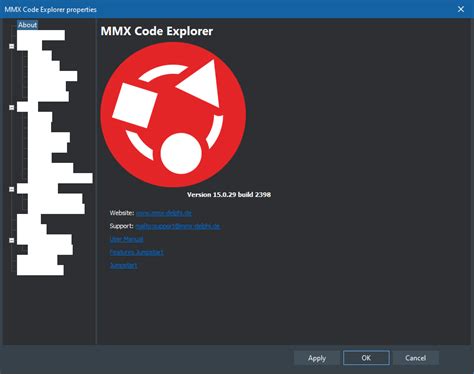Image resolution: width=474 pixels, height=374 pixels.
Task: Open the website link next to Website label
Action: 164,213
